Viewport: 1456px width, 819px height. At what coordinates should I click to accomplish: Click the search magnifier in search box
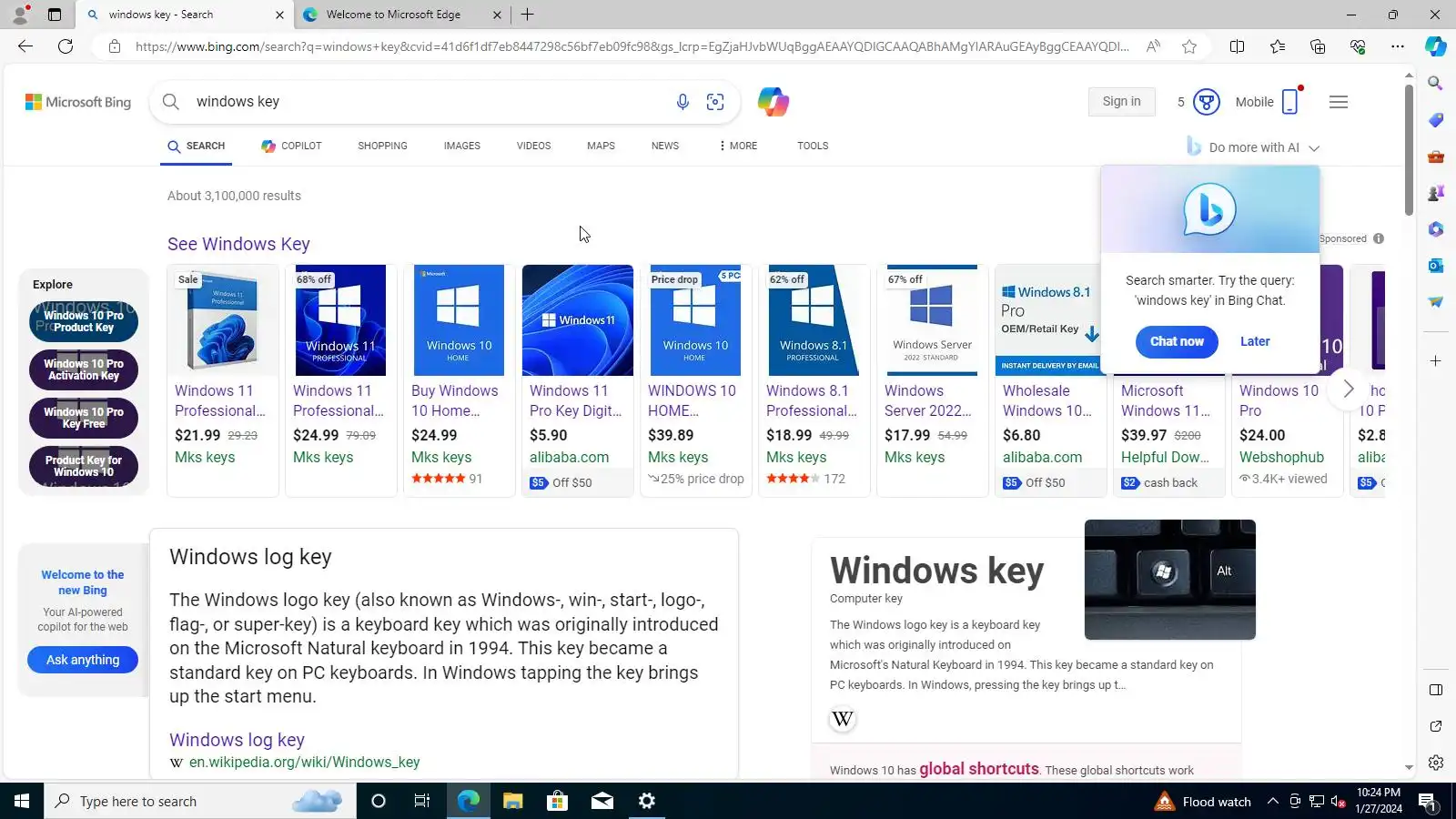click(171, 102)
